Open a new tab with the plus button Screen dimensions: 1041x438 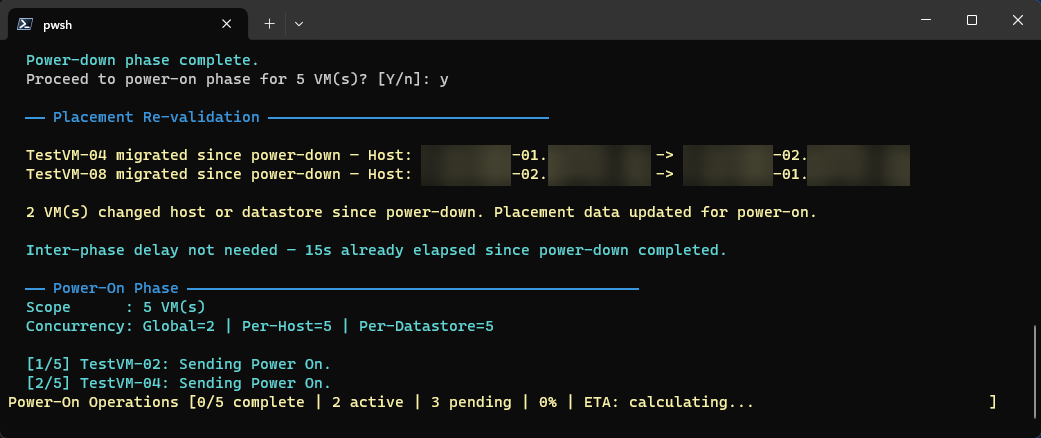point(269,22)
